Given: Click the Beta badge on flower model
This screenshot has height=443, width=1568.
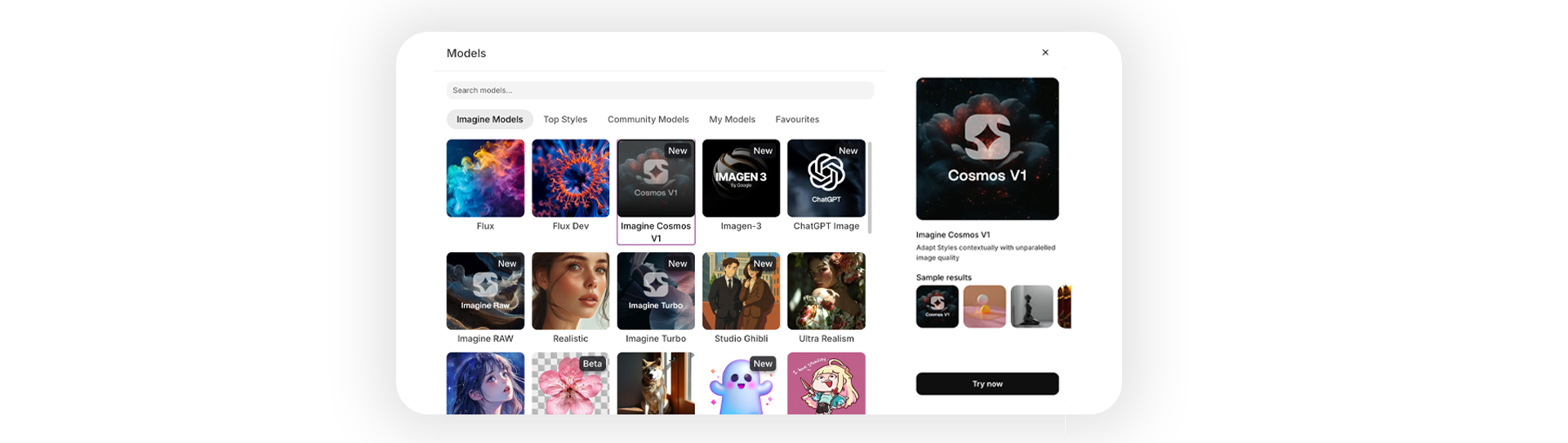Looking at the screenshot, I should (592, 364).
